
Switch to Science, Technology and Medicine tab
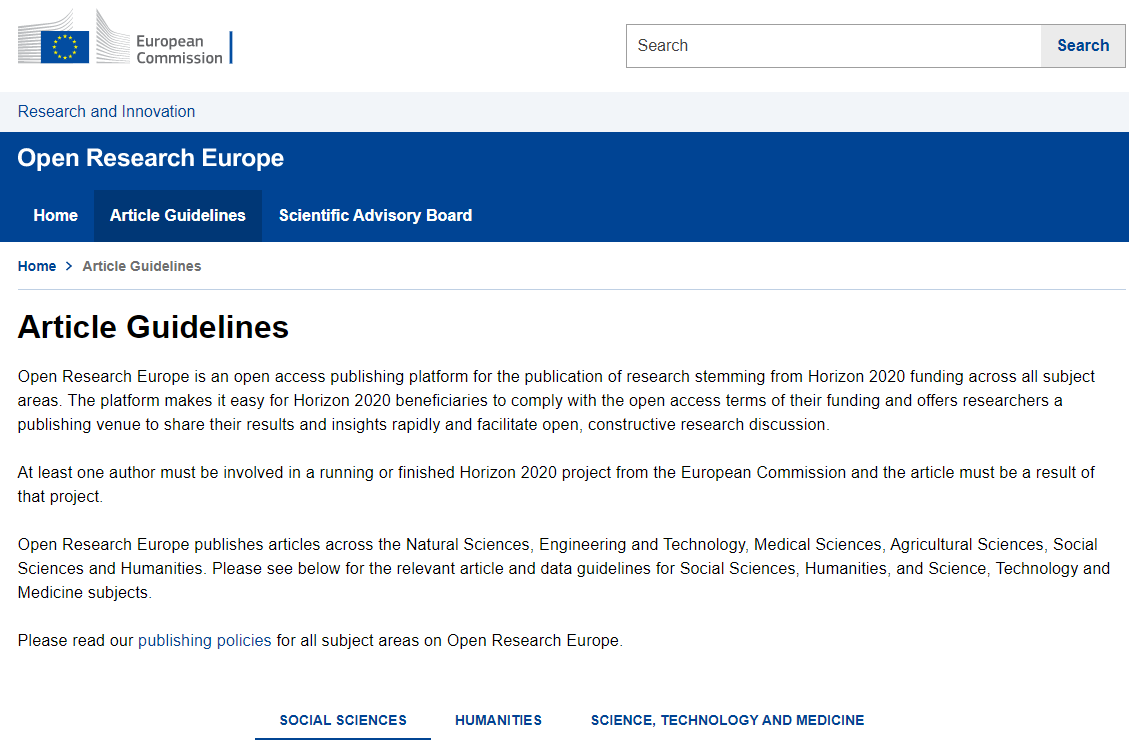pyautogui.click(x=727, y=720)
